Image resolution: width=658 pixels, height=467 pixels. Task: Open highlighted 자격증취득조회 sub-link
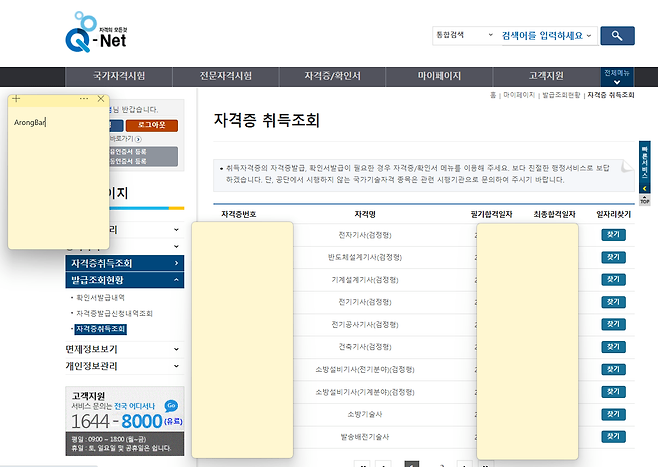(101, 329)
